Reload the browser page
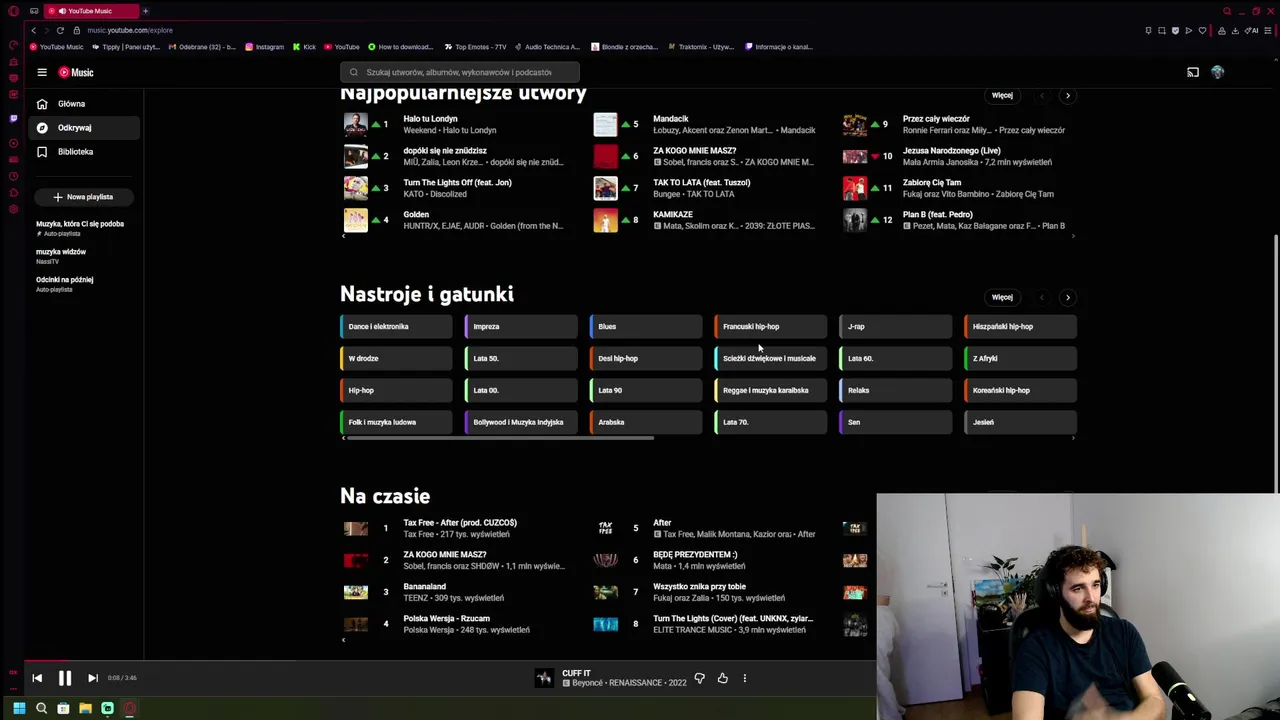Image resolution: width=1280 pixels, height=720 pixels. (x=60, y=30)
